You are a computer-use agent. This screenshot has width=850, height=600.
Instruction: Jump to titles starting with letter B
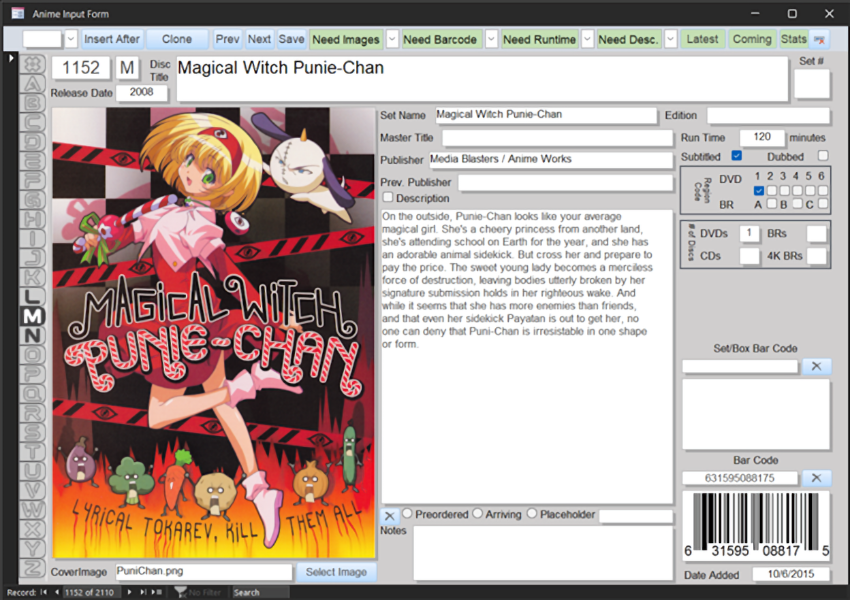[33, 102]
